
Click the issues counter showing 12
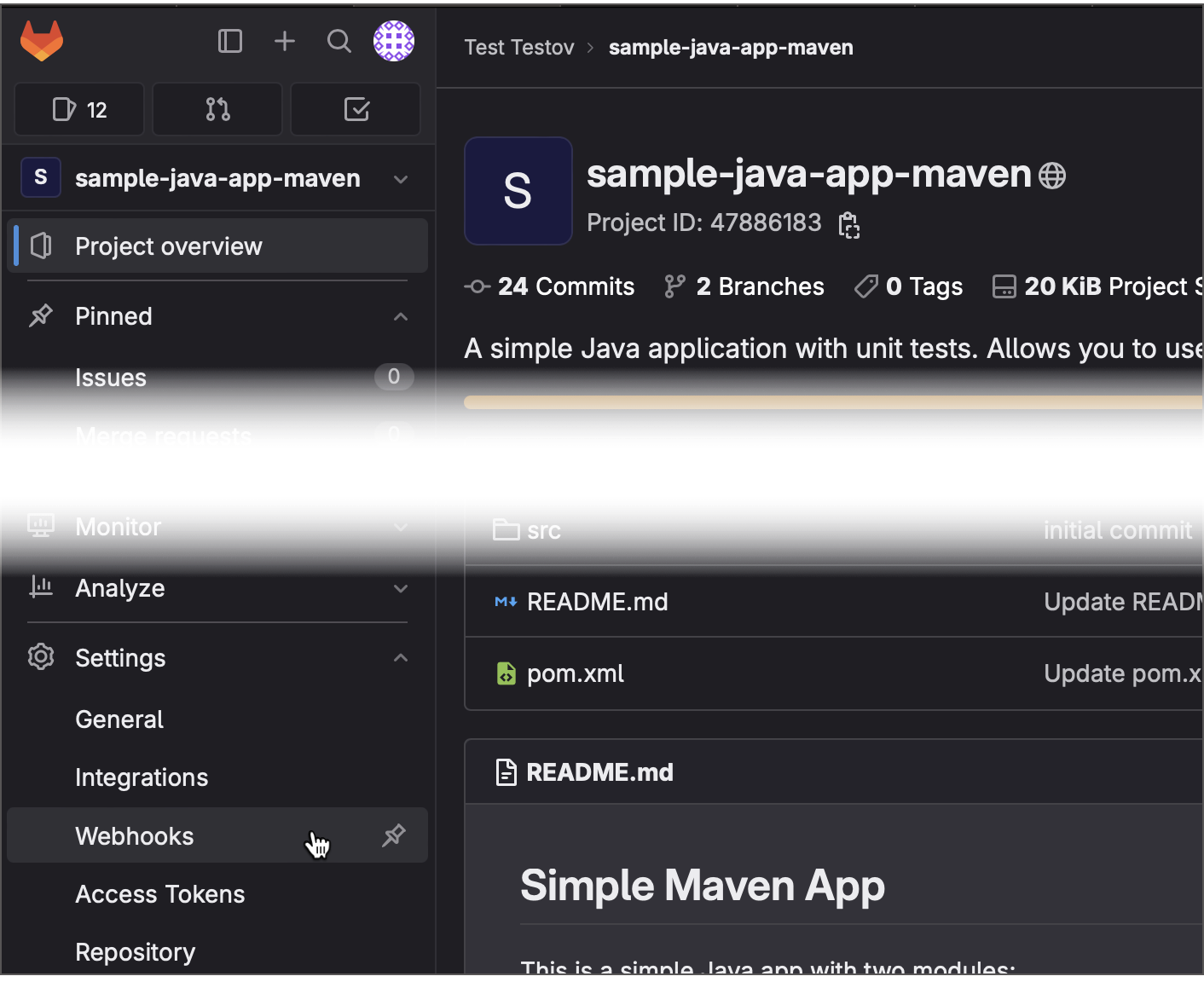click(x=78, y=109)
